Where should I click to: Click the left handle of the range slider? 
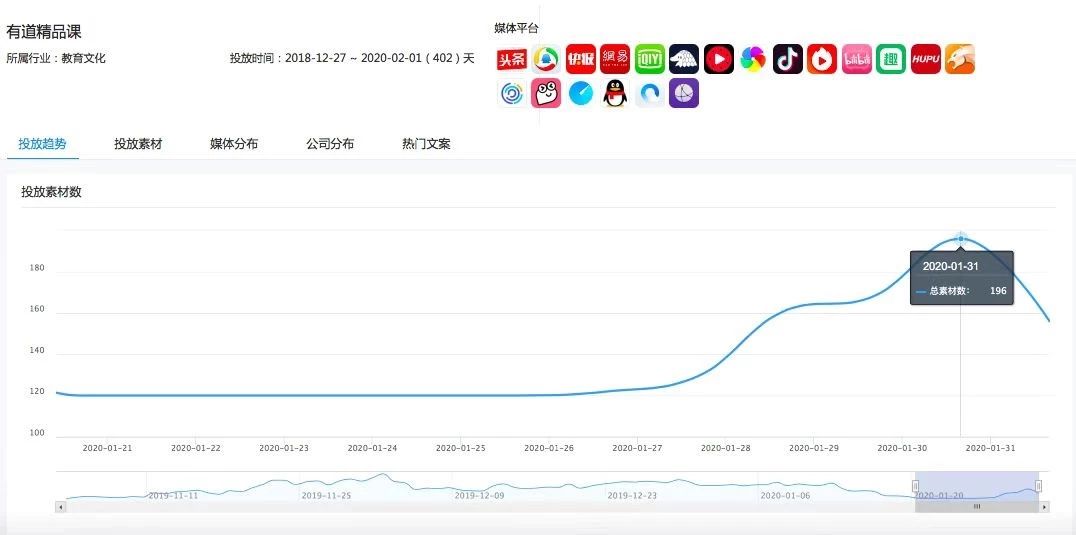point(915,486)
